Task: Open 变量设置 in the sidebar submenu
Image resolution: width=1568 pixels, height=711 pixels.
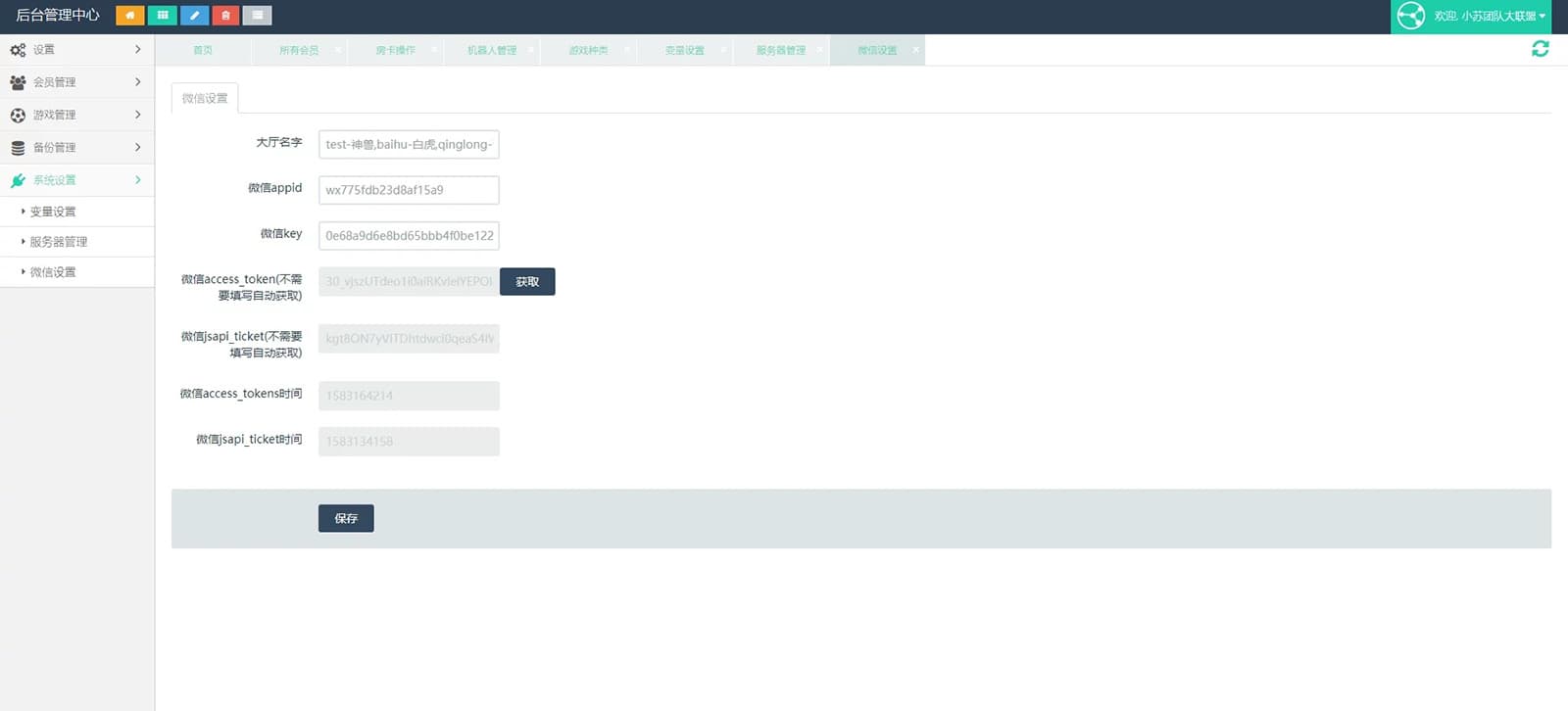Action: 53,212
